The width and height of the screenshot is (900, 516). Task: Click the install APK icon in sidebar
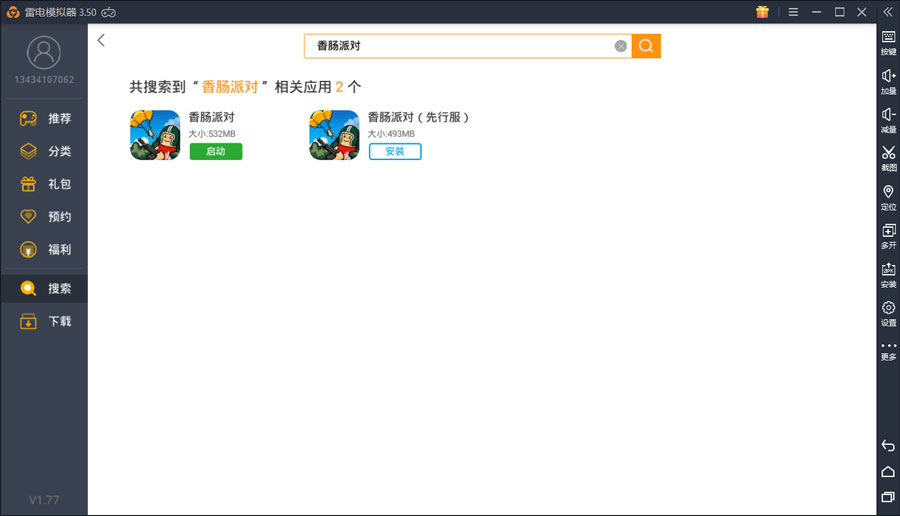pos(888,273)
